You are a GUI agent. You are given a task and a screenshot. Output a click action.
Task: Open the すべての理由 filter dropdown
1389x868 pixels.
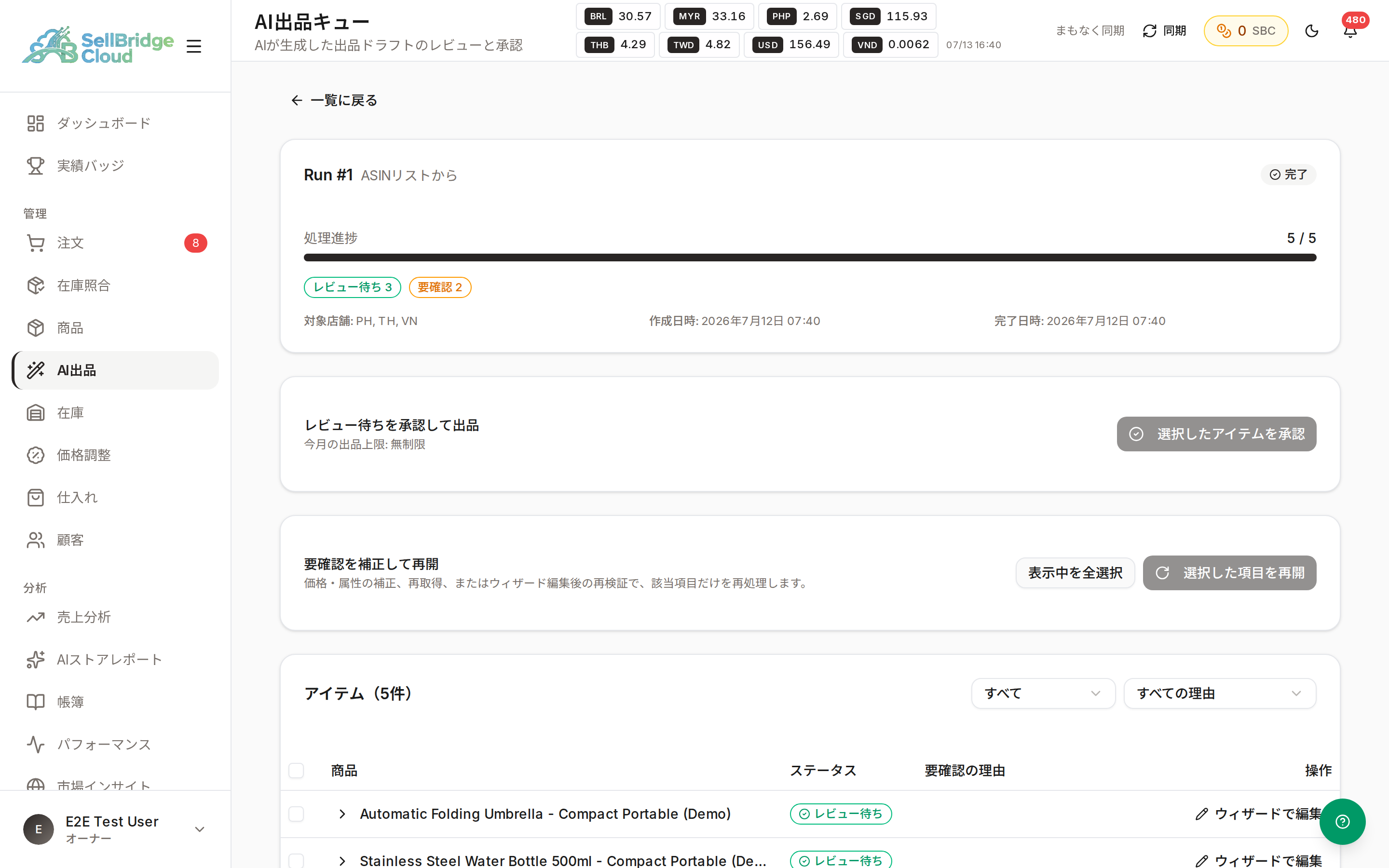coord(1219,693)
